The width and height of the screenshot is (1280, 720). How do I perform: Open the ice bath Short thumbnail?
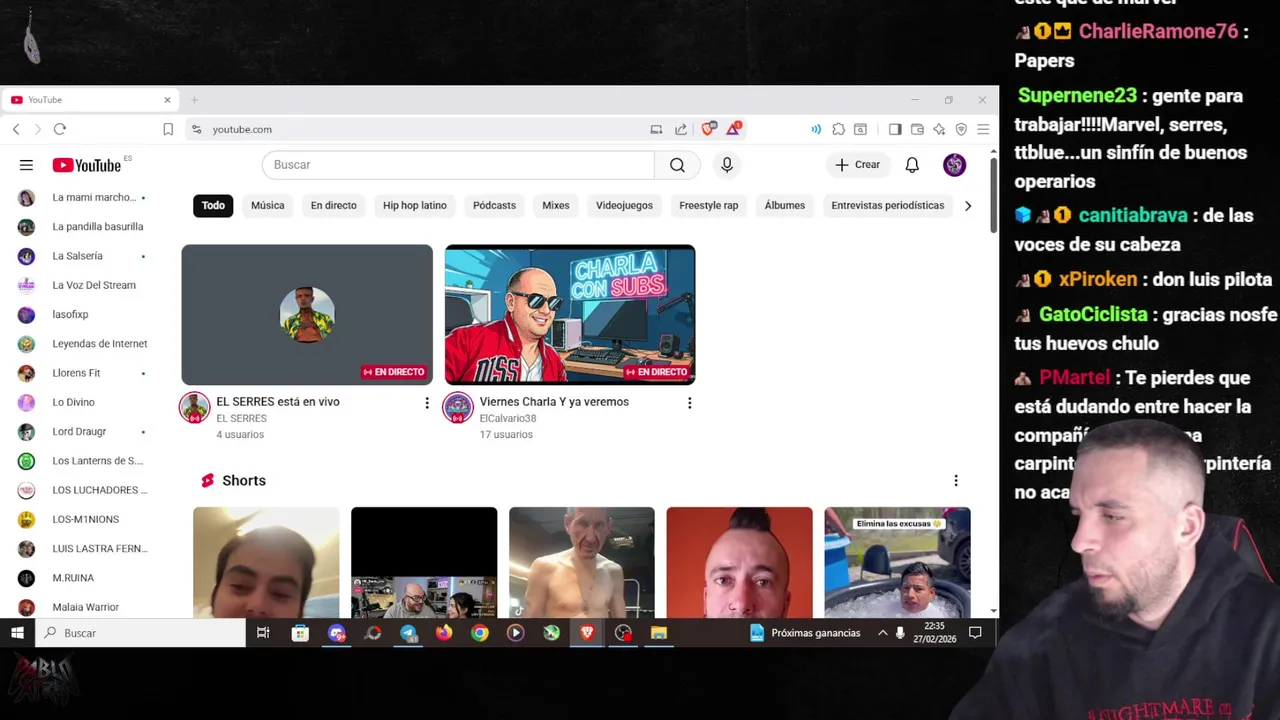(897, 562)
